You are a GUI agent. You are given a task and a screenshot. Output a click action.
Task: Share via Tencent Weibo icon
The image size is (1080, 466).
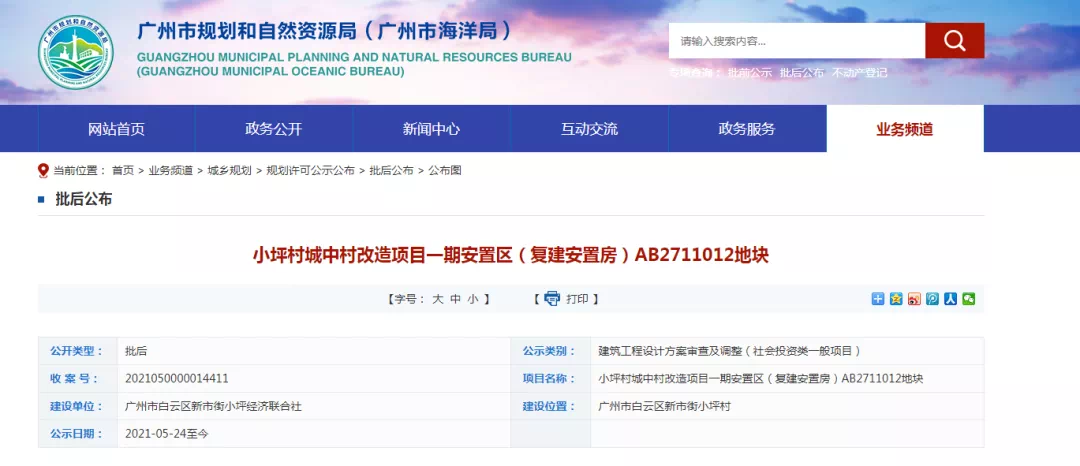[931, 299]
